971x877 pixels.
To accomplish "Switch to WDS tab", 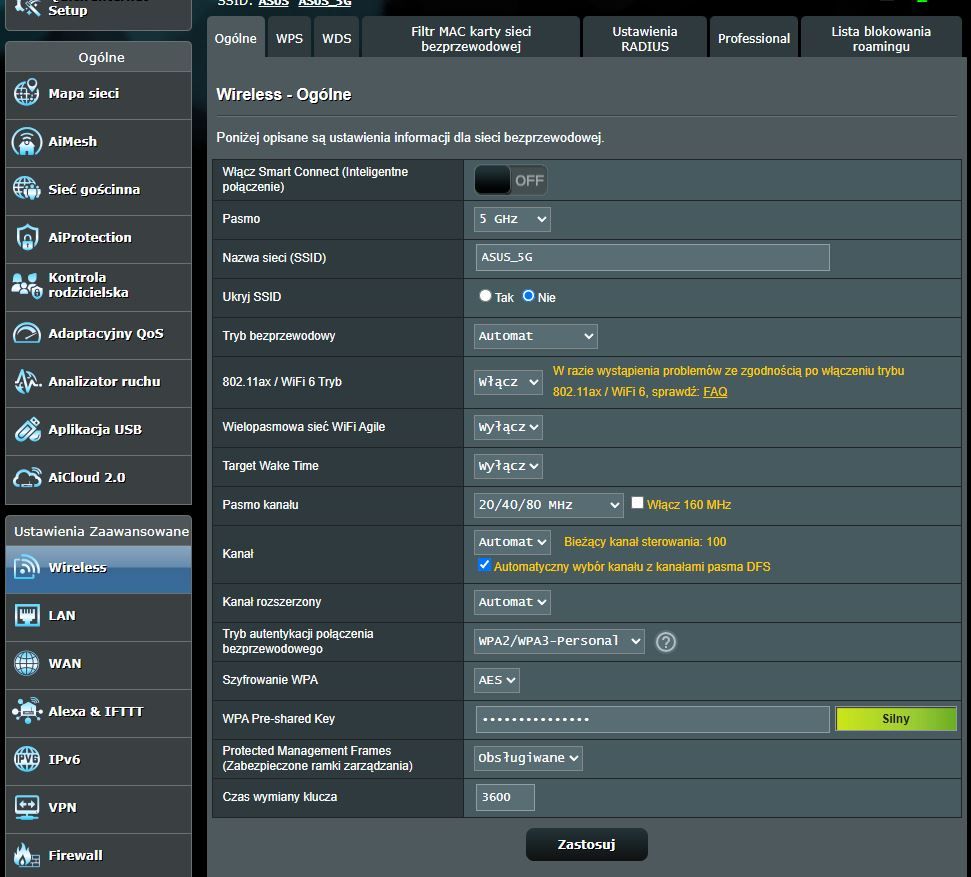I will coord(336,38).
